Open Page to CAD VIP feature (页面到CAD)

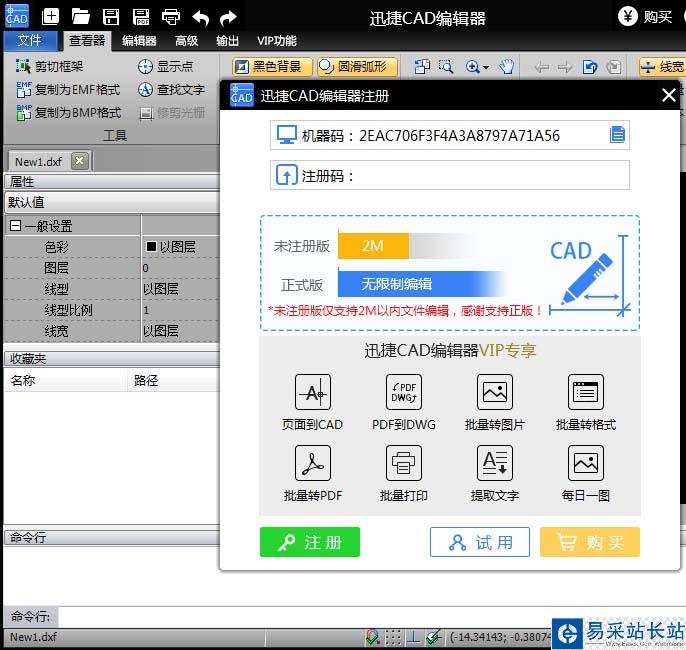(312, 403)
